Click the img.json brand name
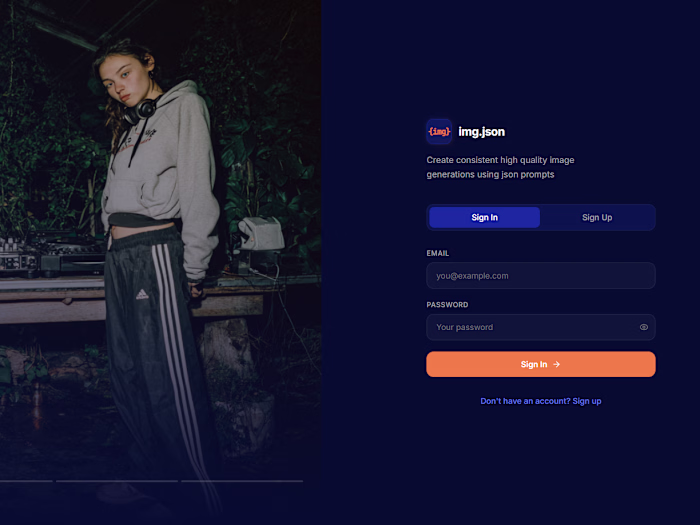 click(x=482, y=132)
